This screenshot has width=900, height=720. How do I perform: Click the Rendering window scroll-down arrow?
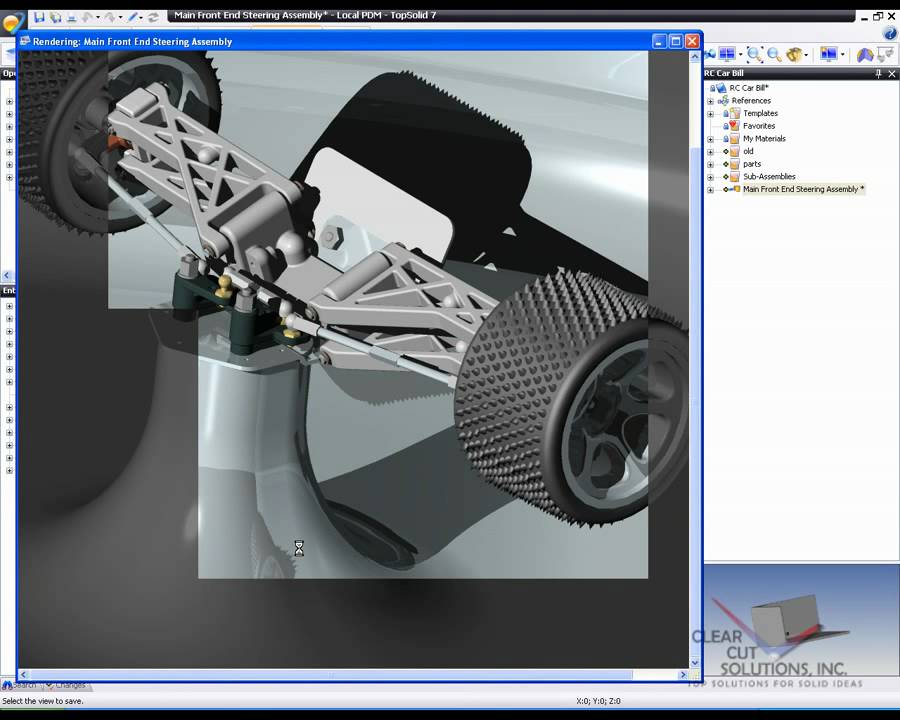695,663
